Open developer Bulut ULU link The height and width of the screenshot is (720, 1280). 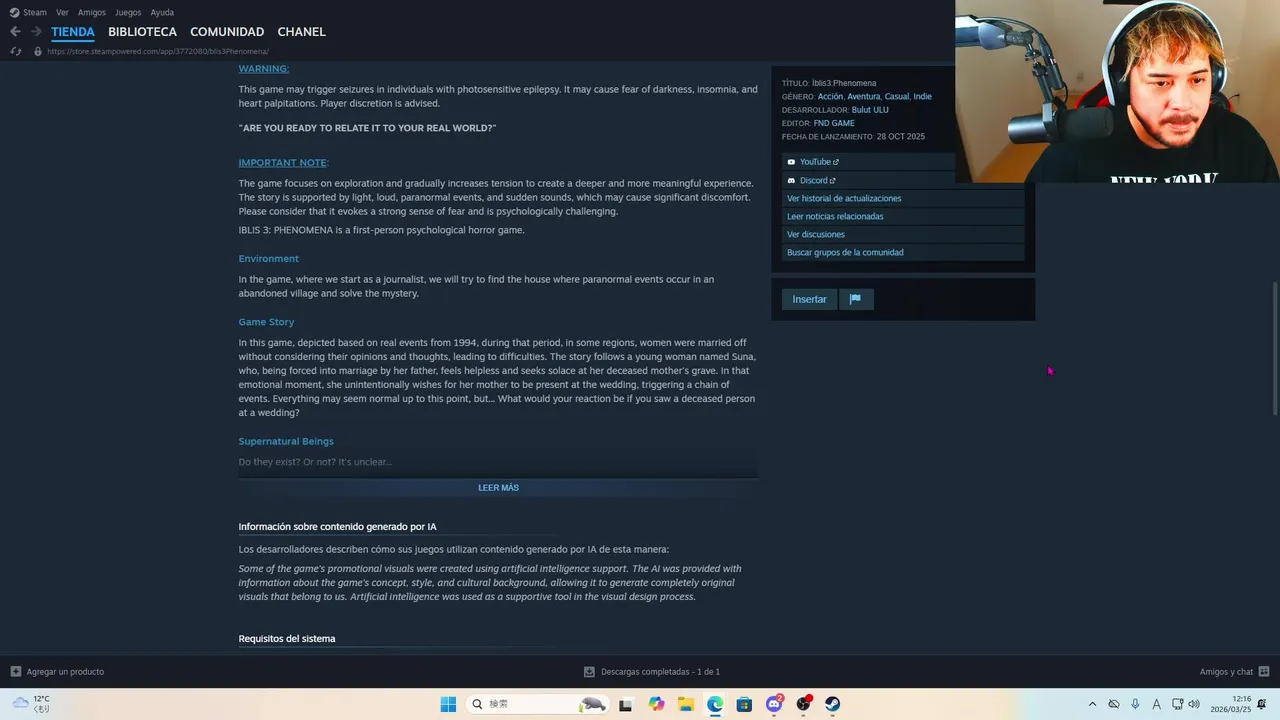[x=870, y=110]
